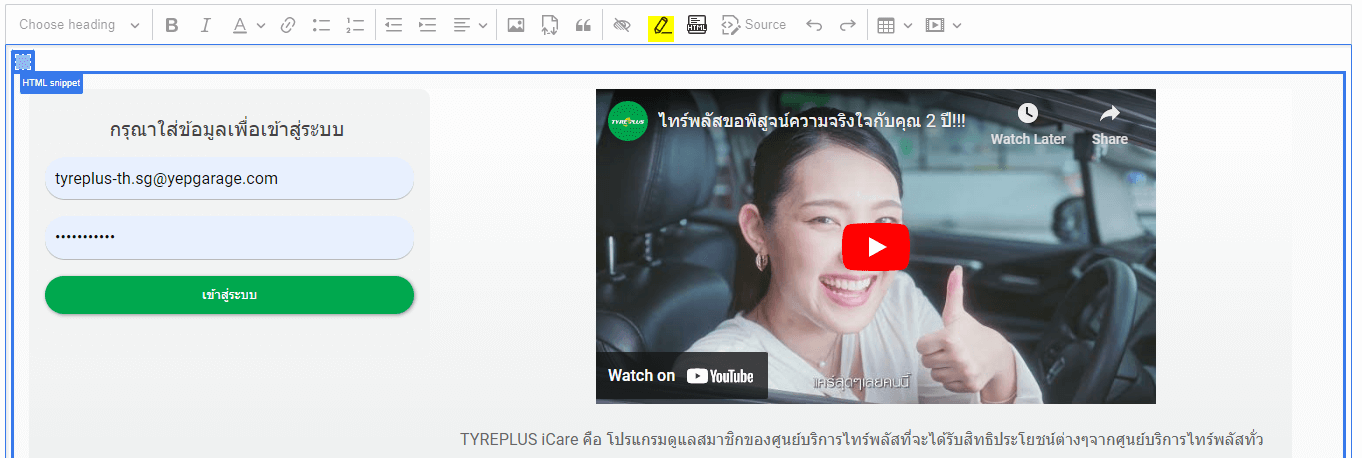Image resolution: width=1362 pixels, height=458 pixels.
Task: Click the file upload icon
Action: (549, 25)
